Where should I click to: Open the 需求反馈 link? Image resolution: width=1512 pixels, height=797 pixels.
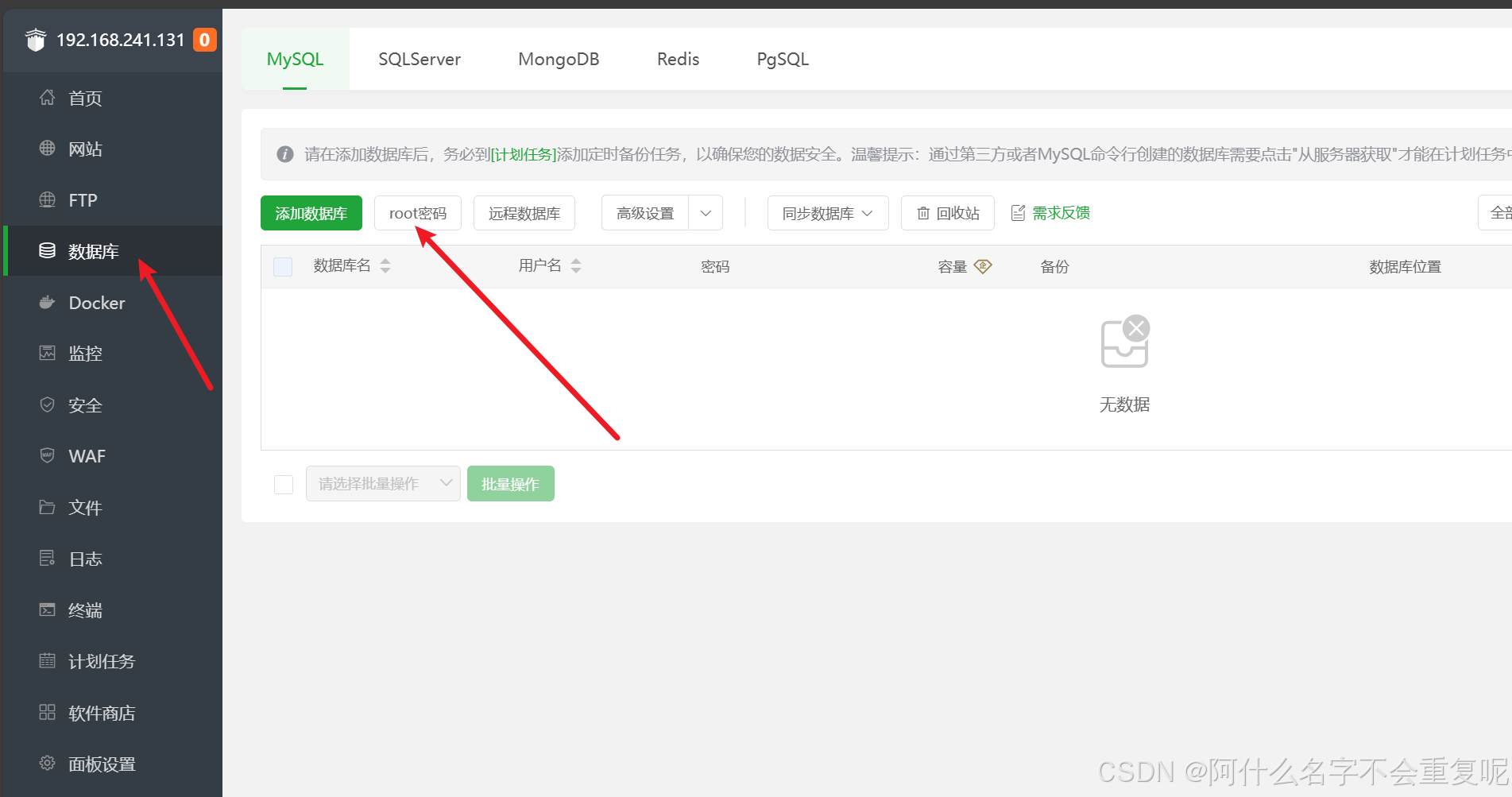pos(1061,213)
